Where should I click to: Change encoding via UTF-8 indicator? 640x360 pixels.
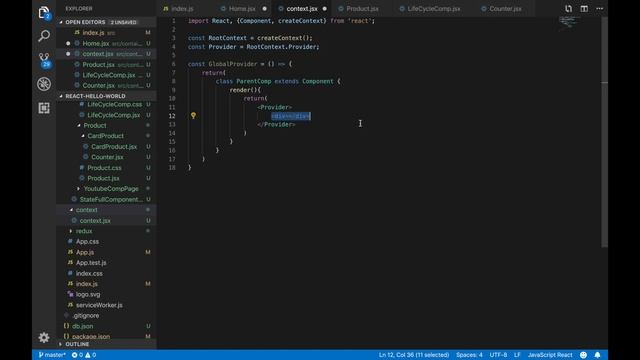[498, 355]
